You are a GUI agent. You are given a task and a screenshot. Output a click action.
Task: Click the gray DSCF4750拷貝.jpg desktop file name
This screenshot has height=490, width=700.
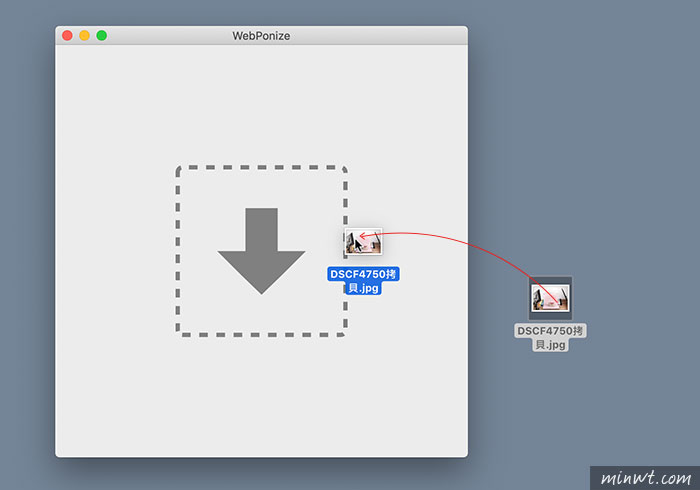550,337
